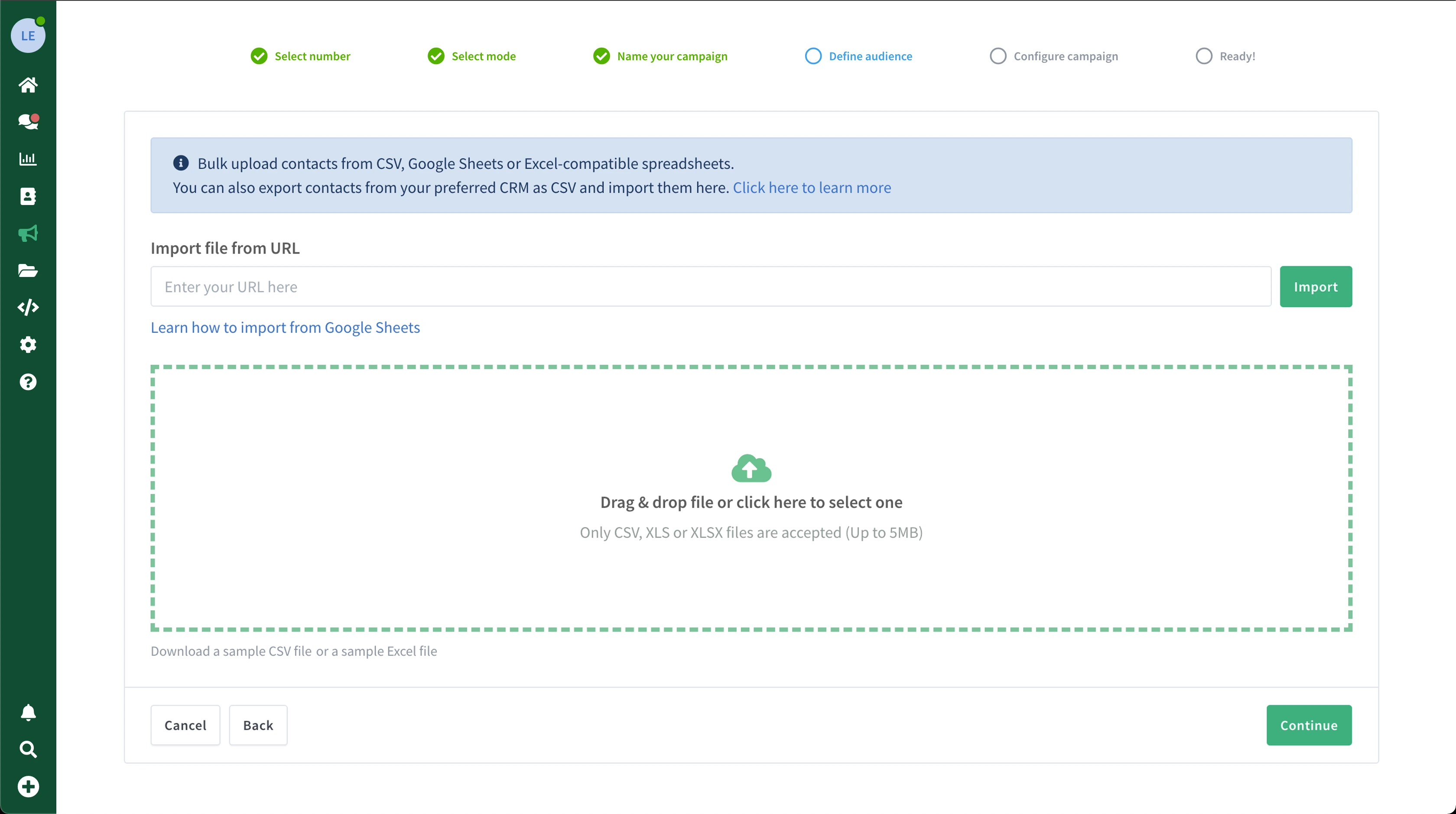Open the conversations chat icon
This screenshot has width=1456, height=814.
tap(28, 121)
